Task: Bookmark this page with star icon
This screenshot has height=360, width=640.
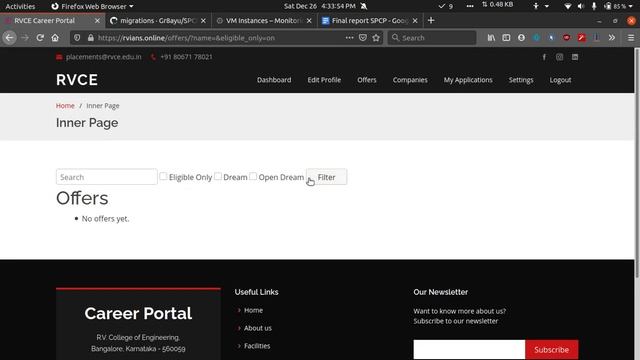Action: [x=376, y=38]
